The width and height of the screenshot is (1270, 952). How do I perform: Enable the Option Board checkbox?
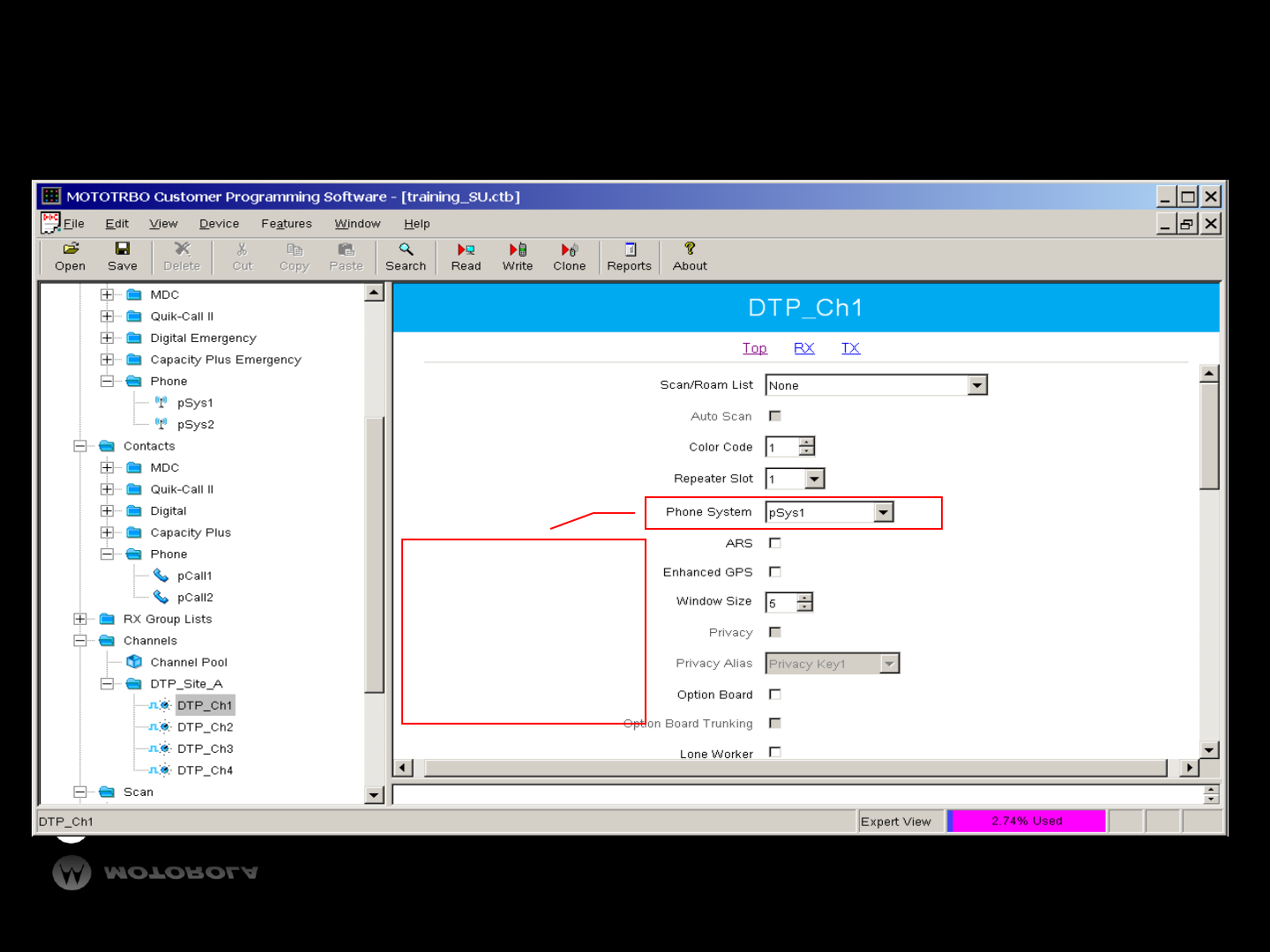click(775, 695)
